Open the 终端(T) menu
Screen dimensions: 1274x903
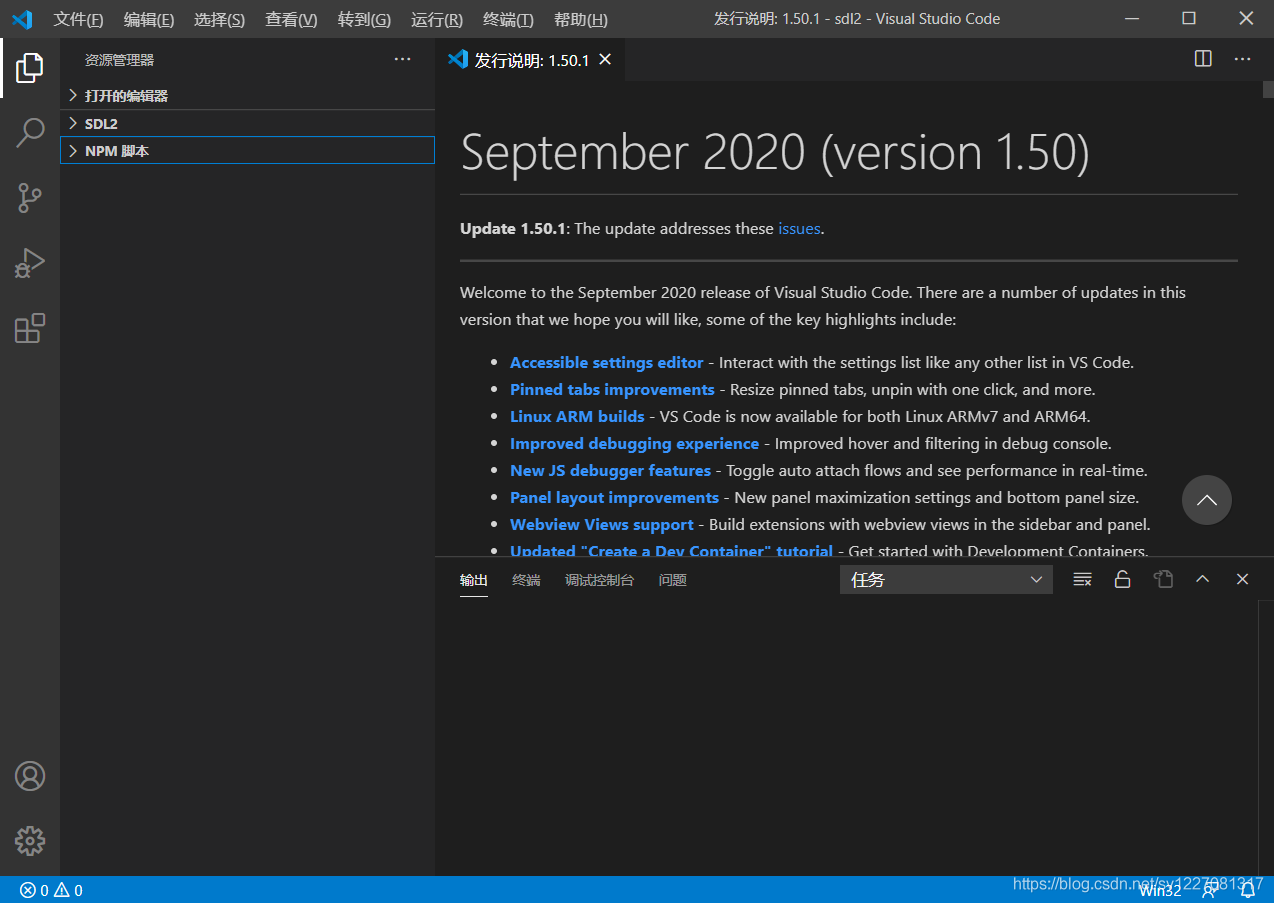click(508, 19)
